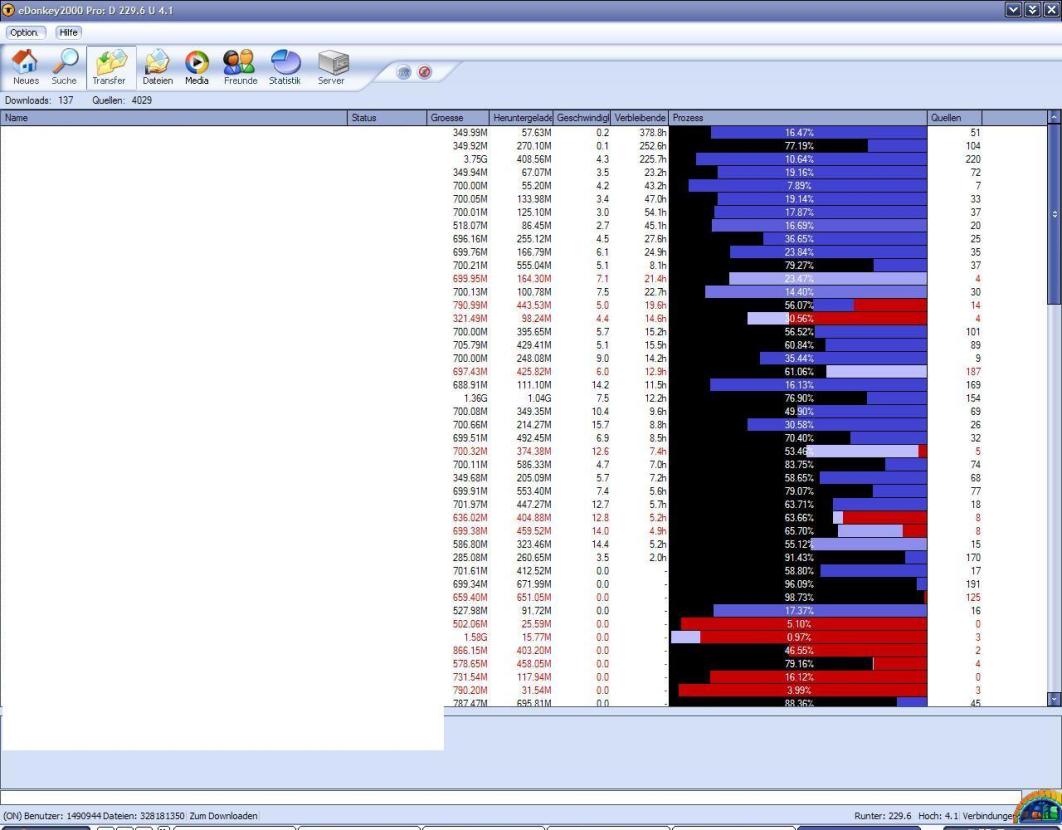Show the Freunde friends list

point(240,68)
